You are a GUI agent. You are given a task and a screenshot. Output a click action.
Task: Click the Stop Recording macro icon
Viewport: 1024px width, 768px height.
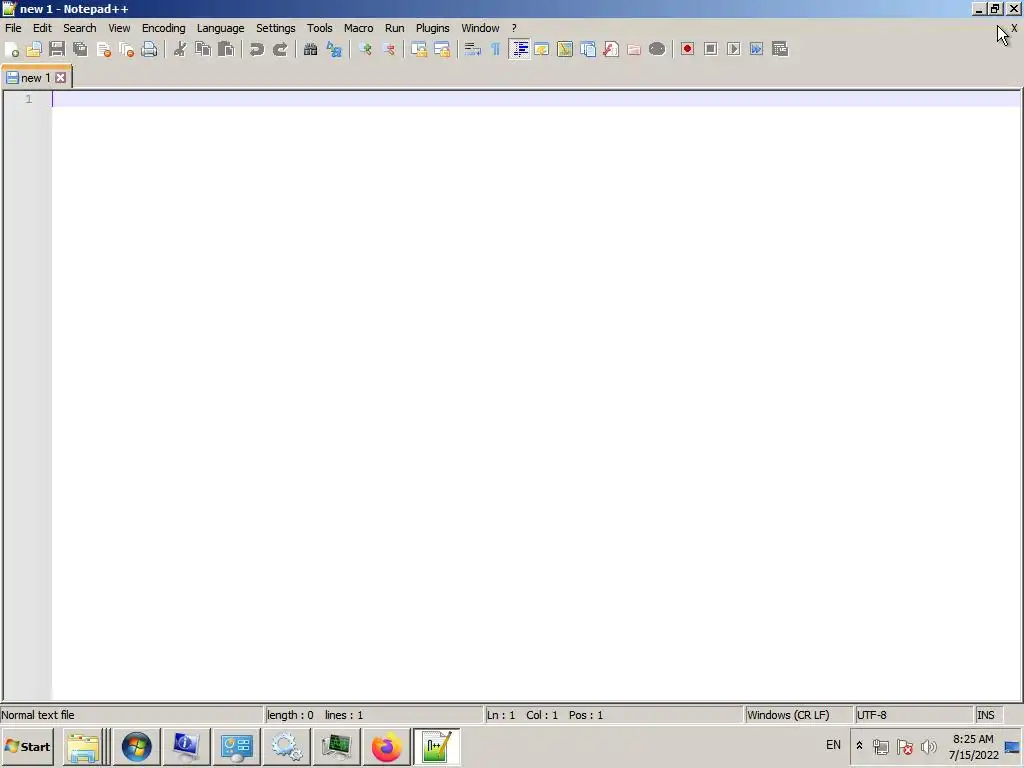[x=711, y=50]
